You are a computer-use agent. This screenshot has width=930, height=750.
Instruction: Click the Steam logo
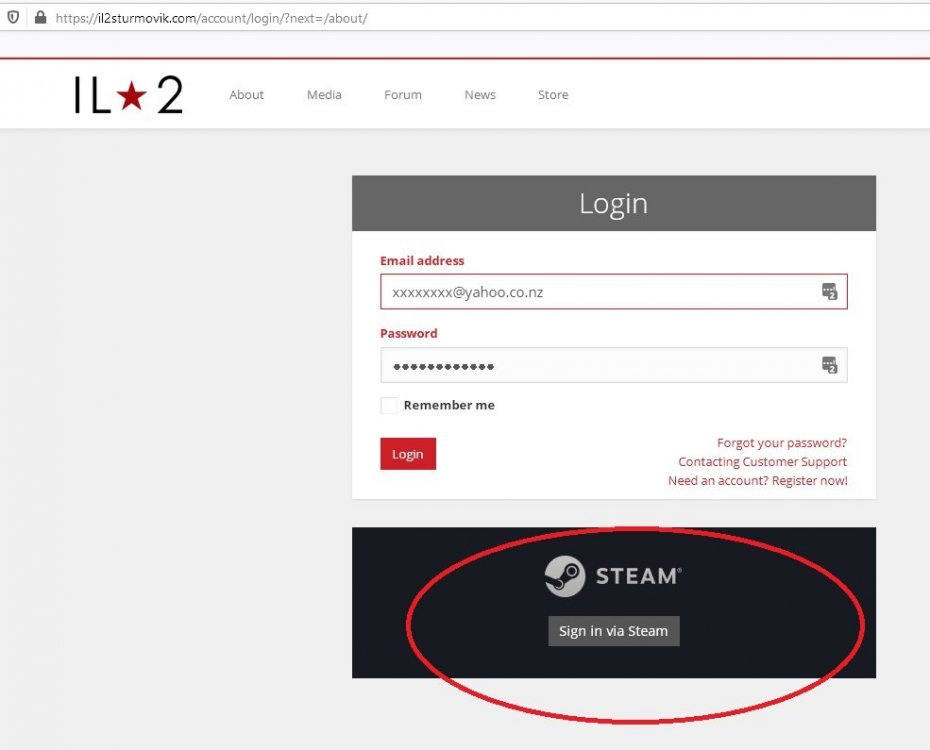coord(613,576)
